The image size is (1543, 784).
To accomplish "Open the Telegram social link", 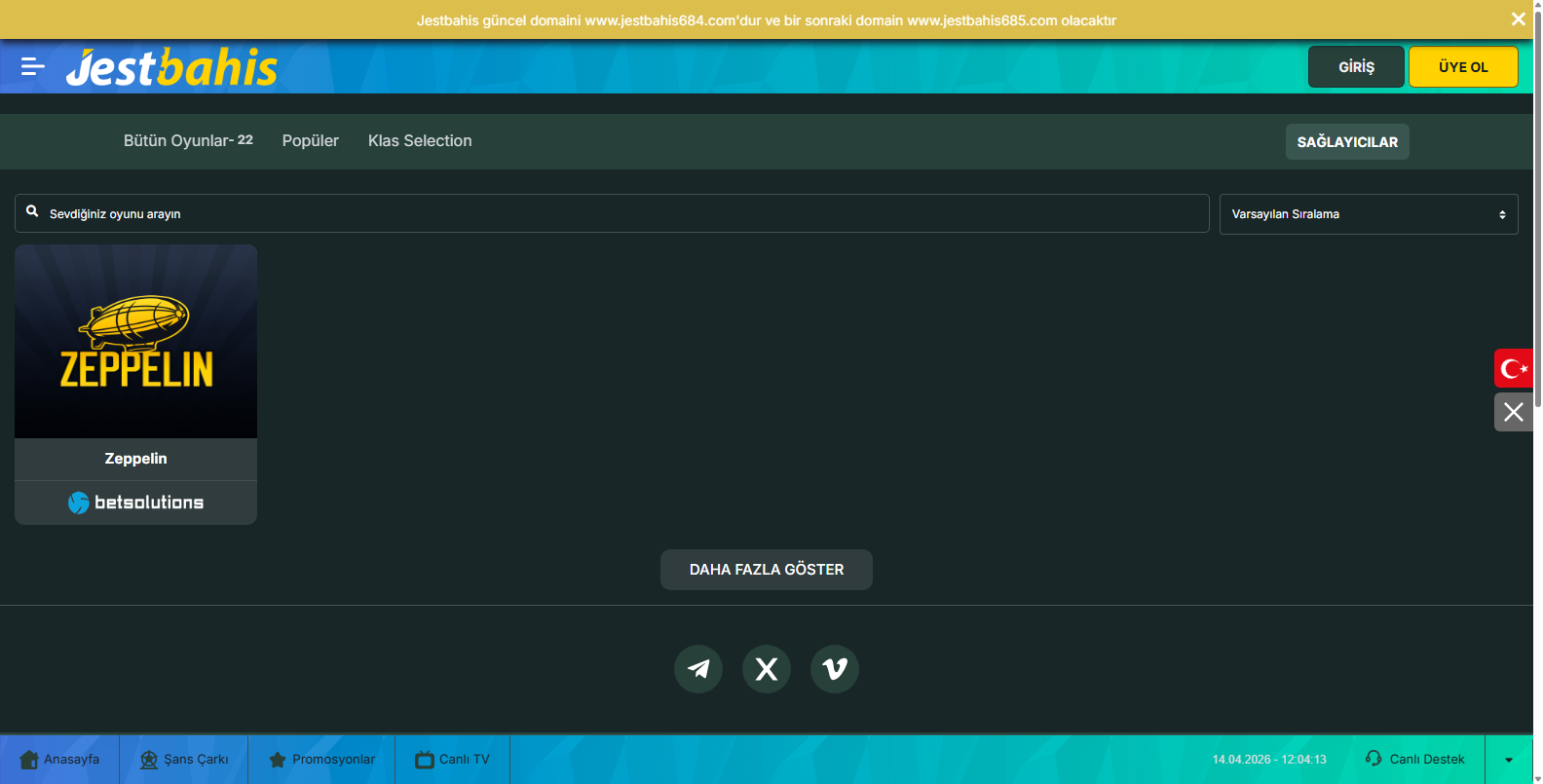I will coord(698,669).
